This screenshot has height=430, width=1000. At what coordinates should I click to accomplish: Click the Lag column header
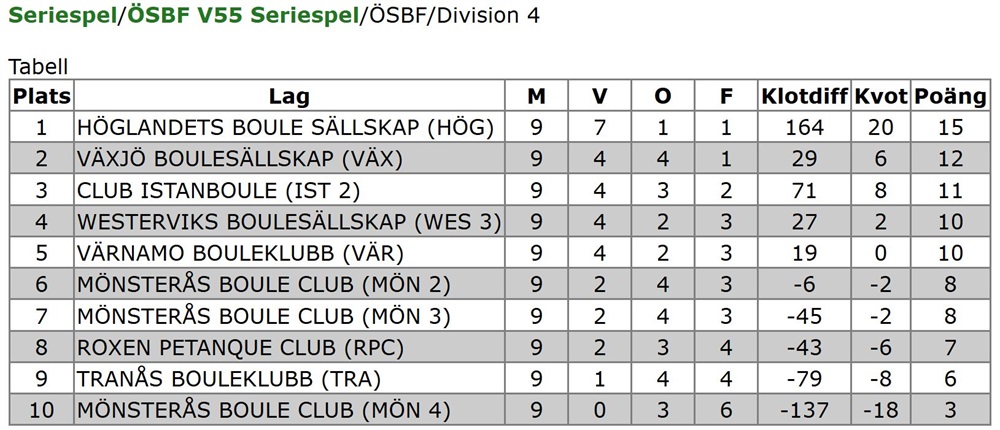[x=289, y=96]
